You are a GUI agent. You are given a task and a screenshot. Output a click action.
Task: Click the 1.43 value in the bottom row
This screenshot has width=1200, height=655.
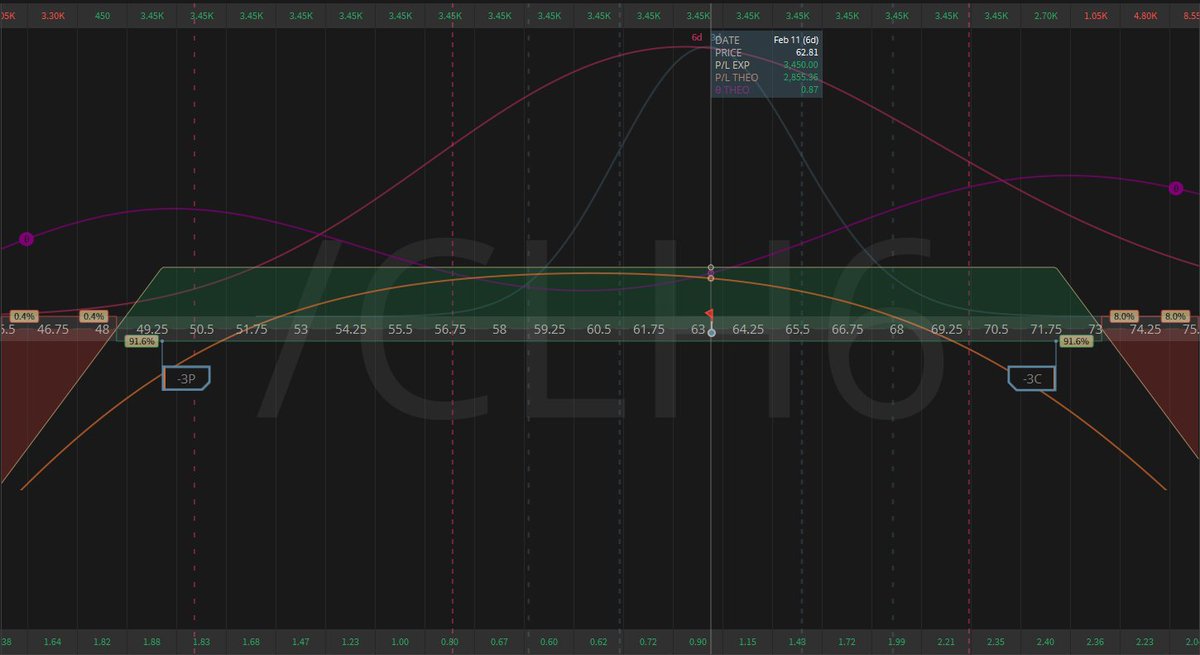798,640
